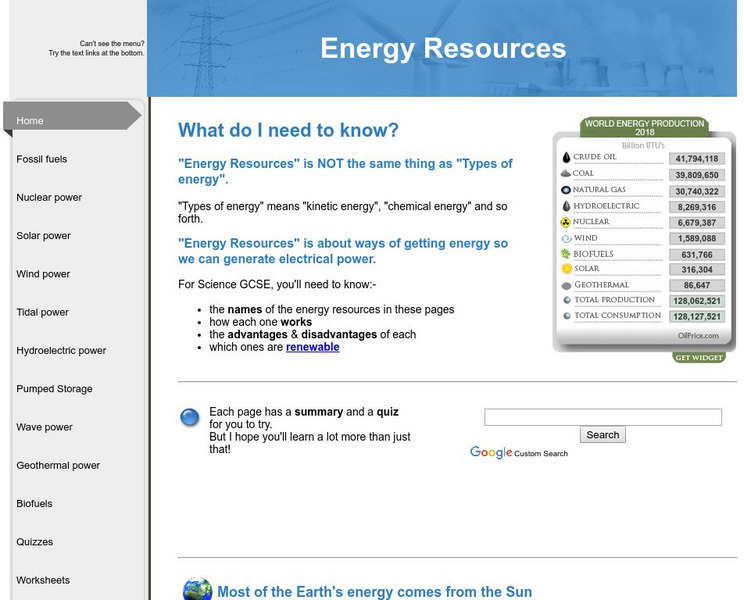744x600 pixels.
Task: Click the green biofuels leaf icon
Action: tap(566, 254)
